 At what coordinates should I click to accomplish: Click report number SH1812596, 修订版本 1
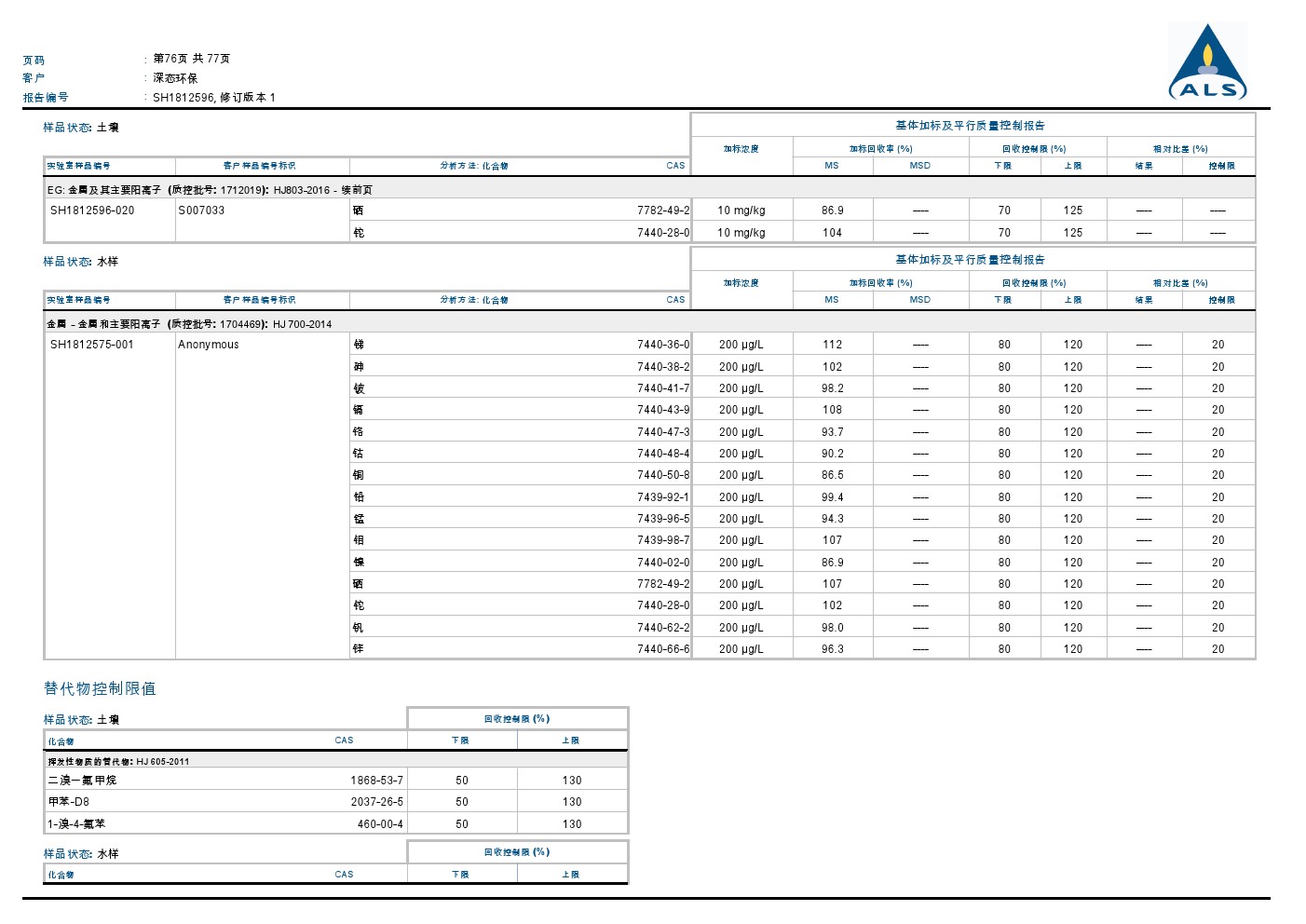[213, 97]
